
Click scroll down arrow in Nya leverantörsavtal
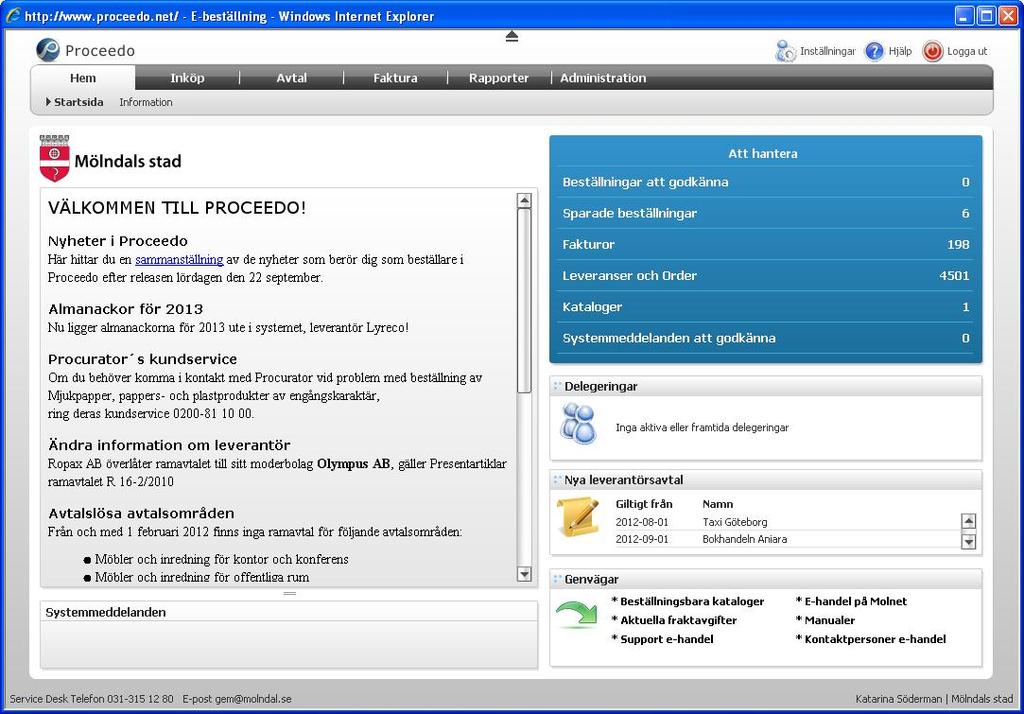click(968, 541)
